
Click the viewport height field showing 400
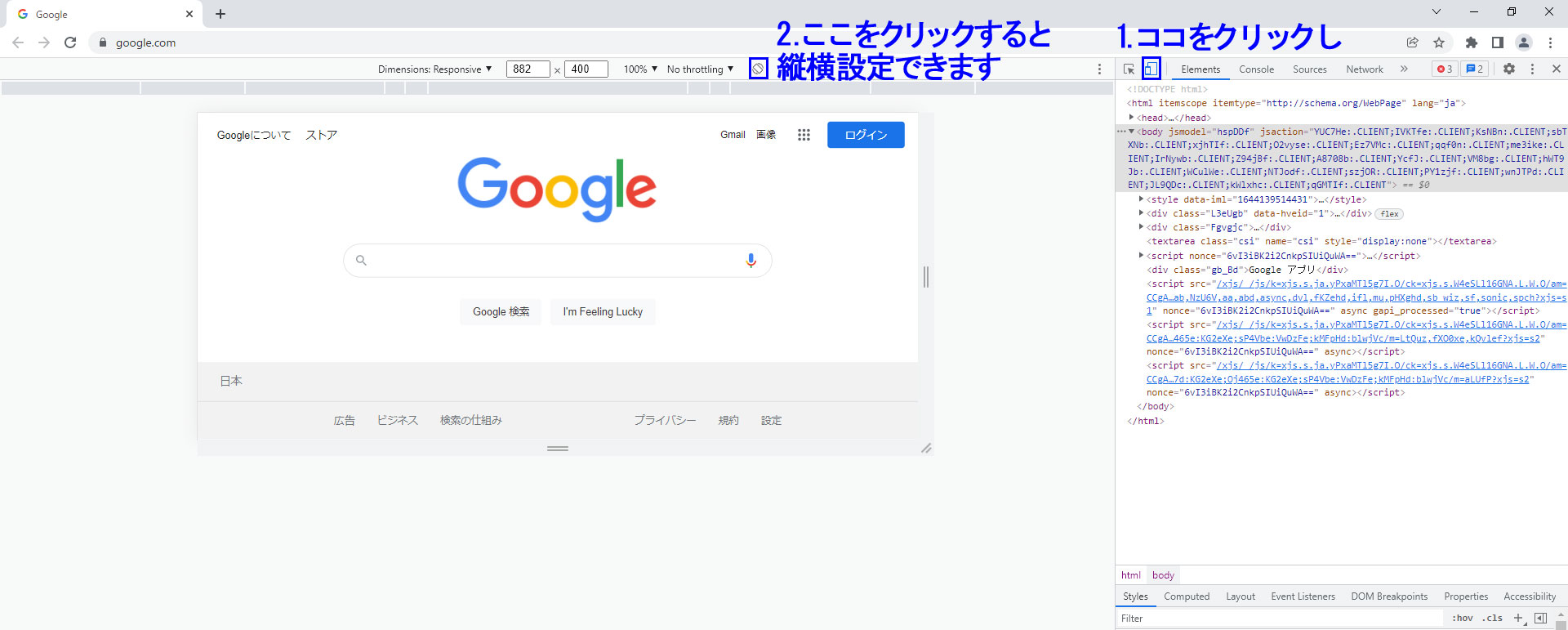[x=586, y=69]
